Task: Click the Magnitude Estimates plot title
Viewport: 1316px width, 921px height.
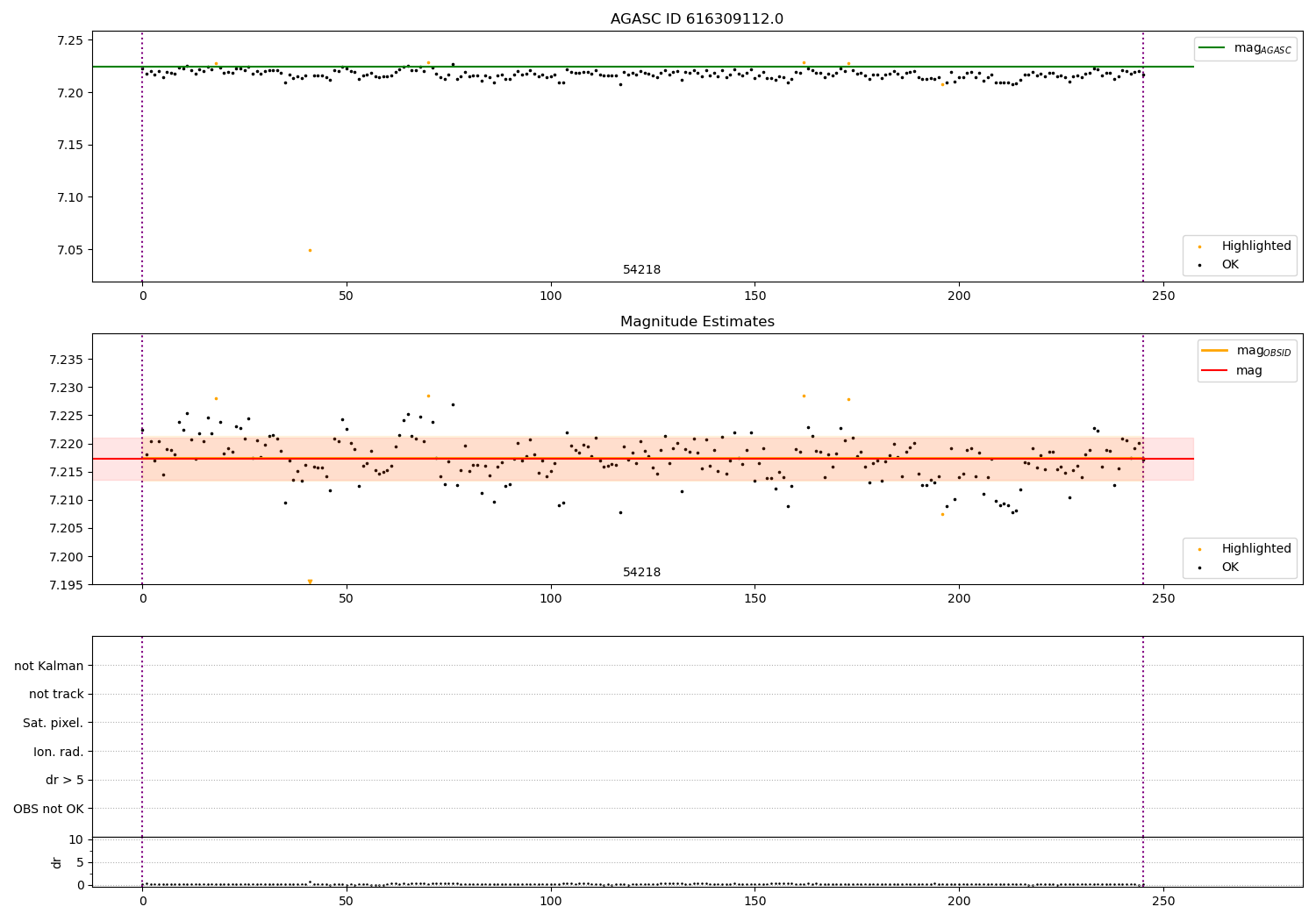Action: (x=697, y=322)
